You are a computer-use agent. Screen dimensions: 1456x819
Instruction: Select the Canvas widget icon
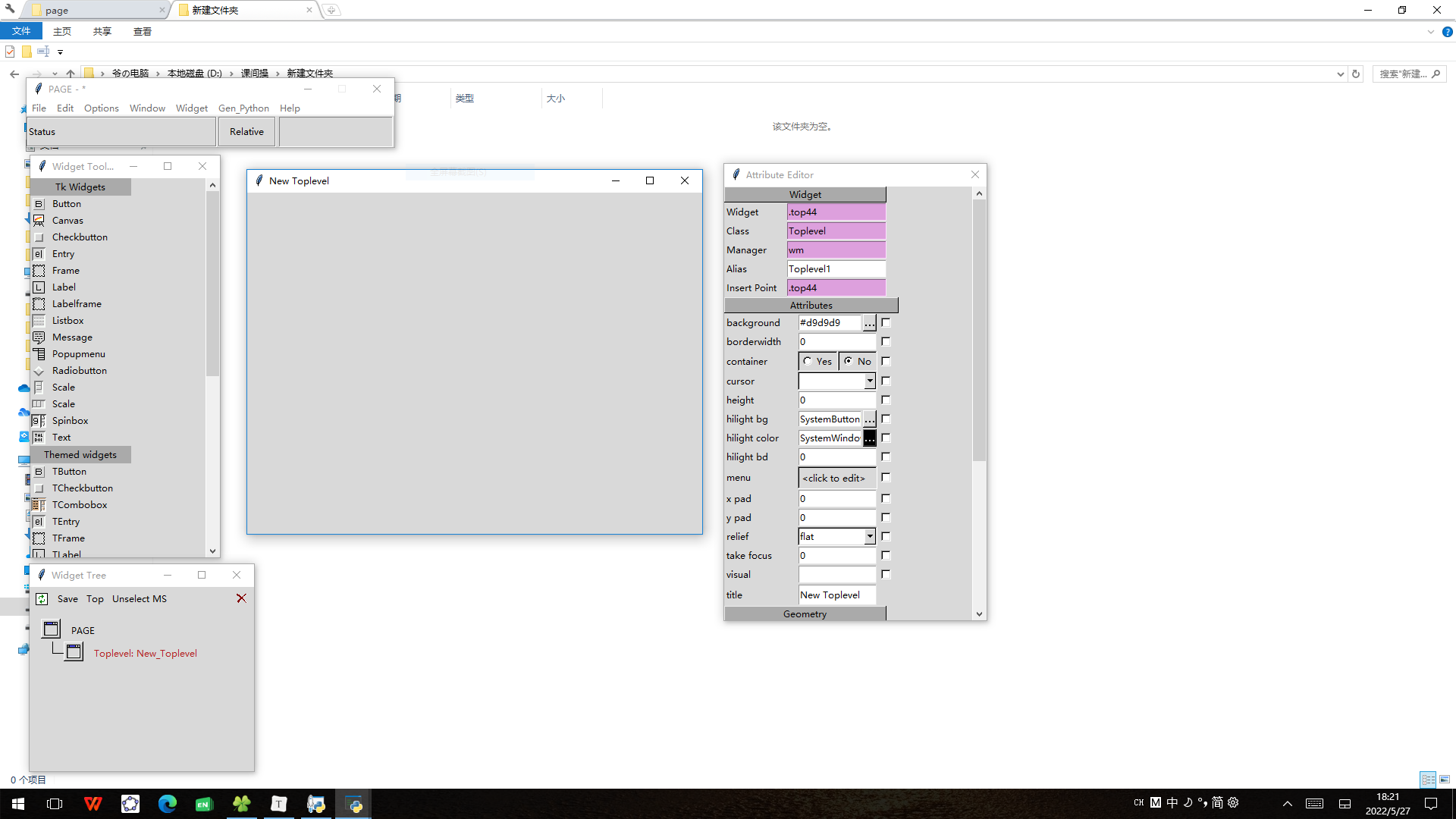(39, 221)
